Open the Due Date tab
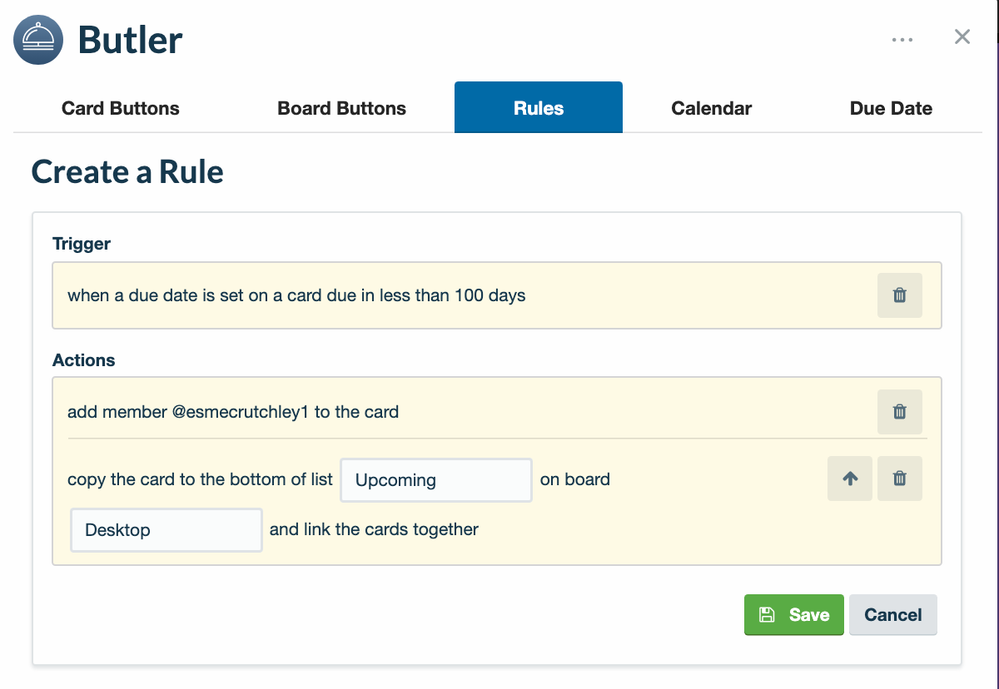Image resolution: width=999 pixels, height=689 pixels. (891, 108)
